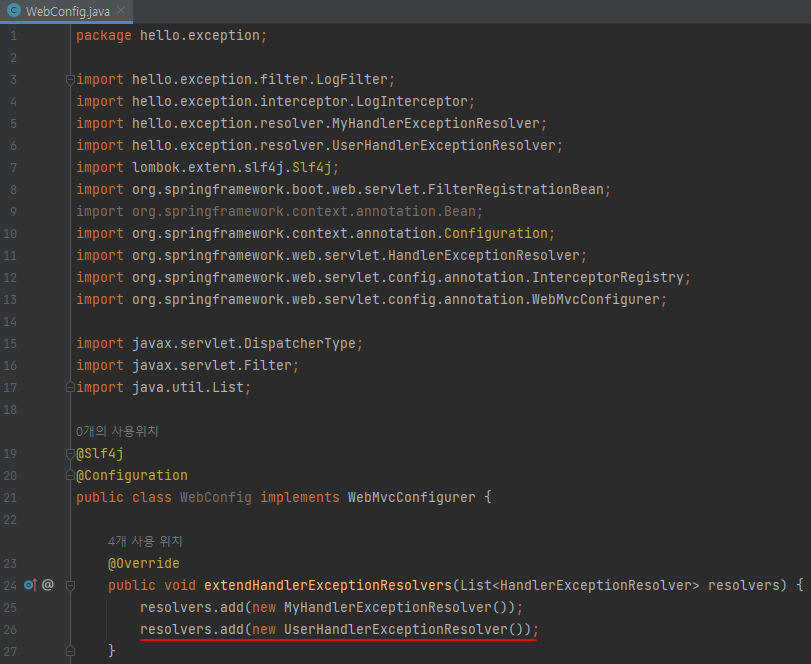Open the '4개 사용 위치' usages hint
The height and width of the screenshot is (664, 811).
(x=145, y=541)
